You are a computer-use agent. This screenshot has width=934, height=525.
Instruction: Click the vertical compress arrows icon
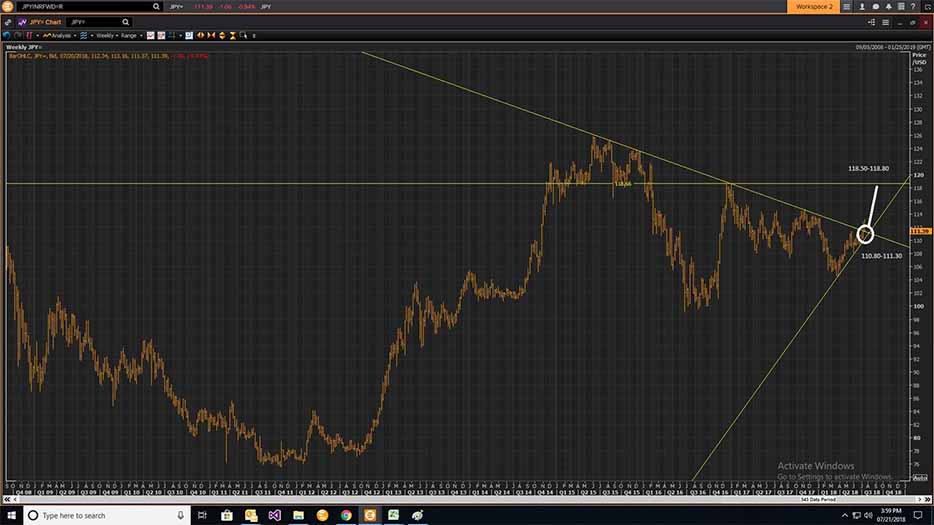[232, 36]
